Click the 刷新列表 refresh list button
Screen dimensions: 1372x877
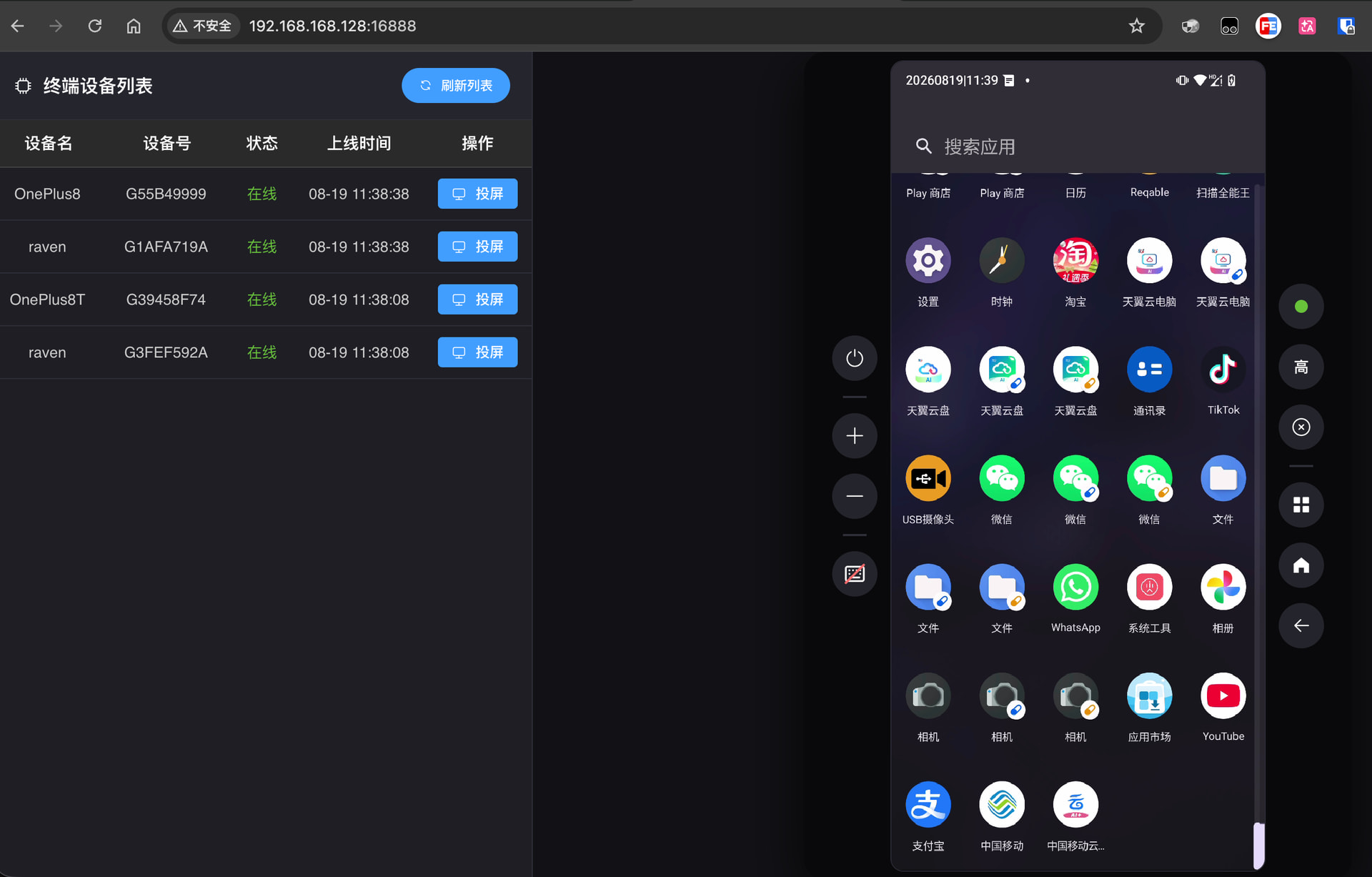point(456,86)
